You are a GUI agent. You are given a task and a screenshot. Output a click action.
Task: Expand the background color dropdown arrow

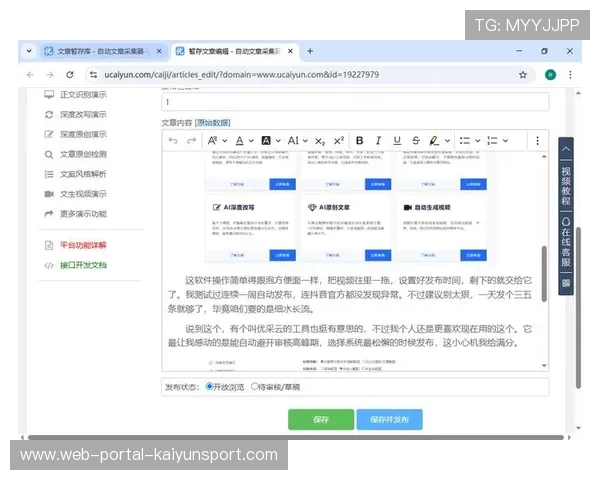point(278,141)
